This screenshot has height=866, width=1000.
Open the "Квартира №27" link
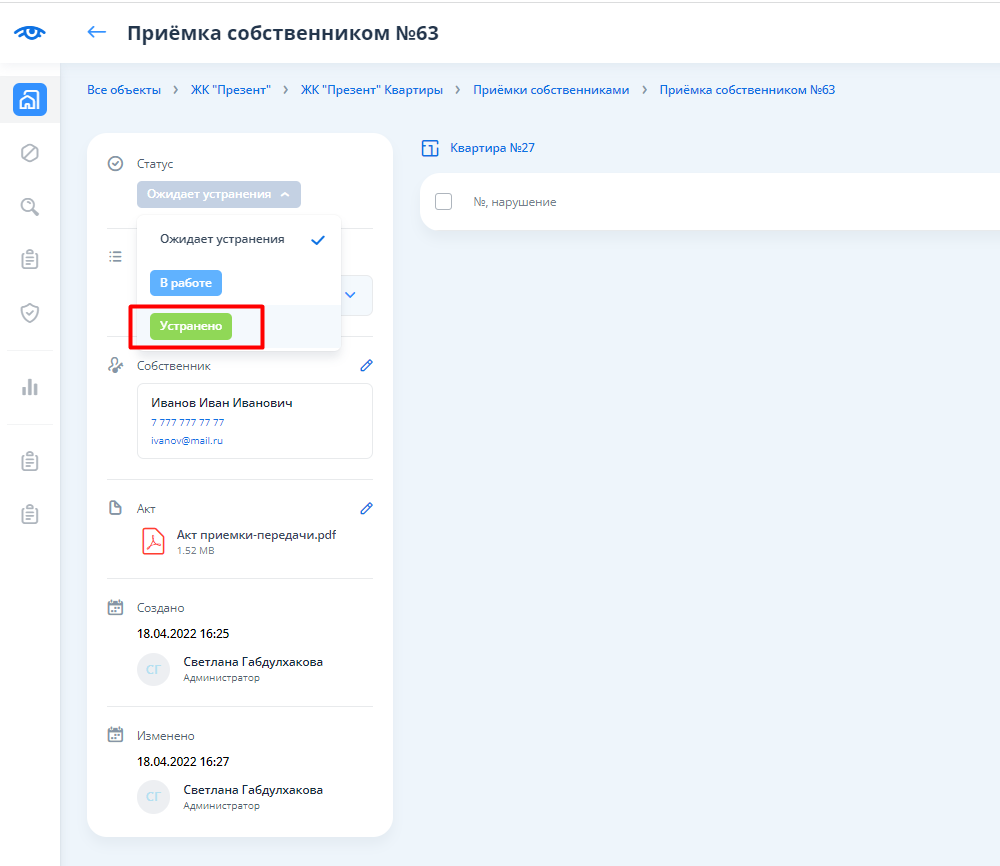point(492,148)
